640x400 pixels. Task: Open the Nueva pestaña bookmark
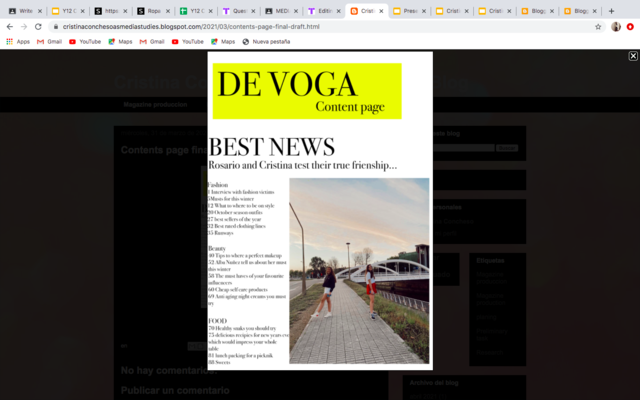tap(266, 42)
